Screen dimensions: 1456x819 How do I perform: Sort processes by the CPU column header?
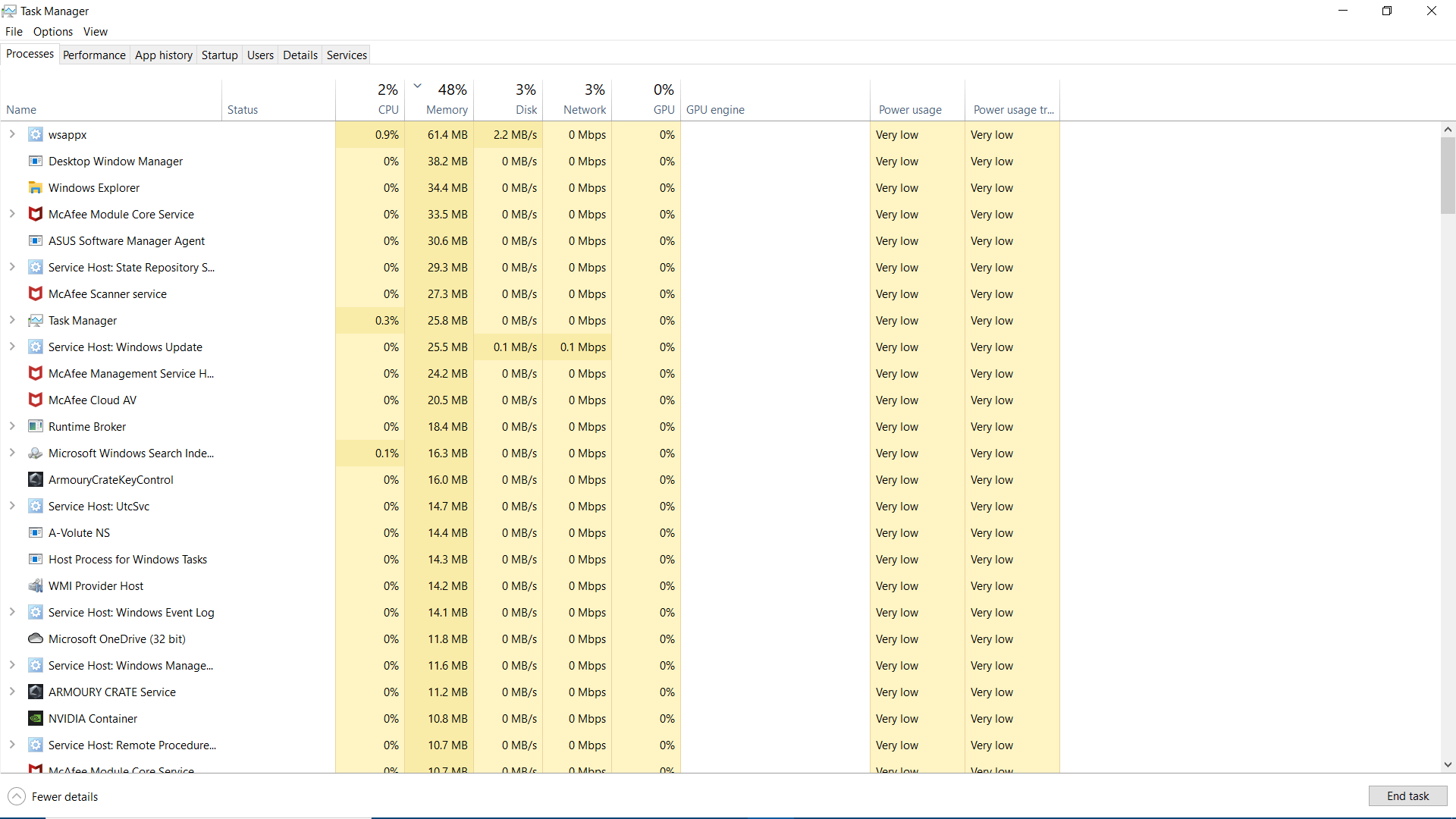click(x=388, y=109)
